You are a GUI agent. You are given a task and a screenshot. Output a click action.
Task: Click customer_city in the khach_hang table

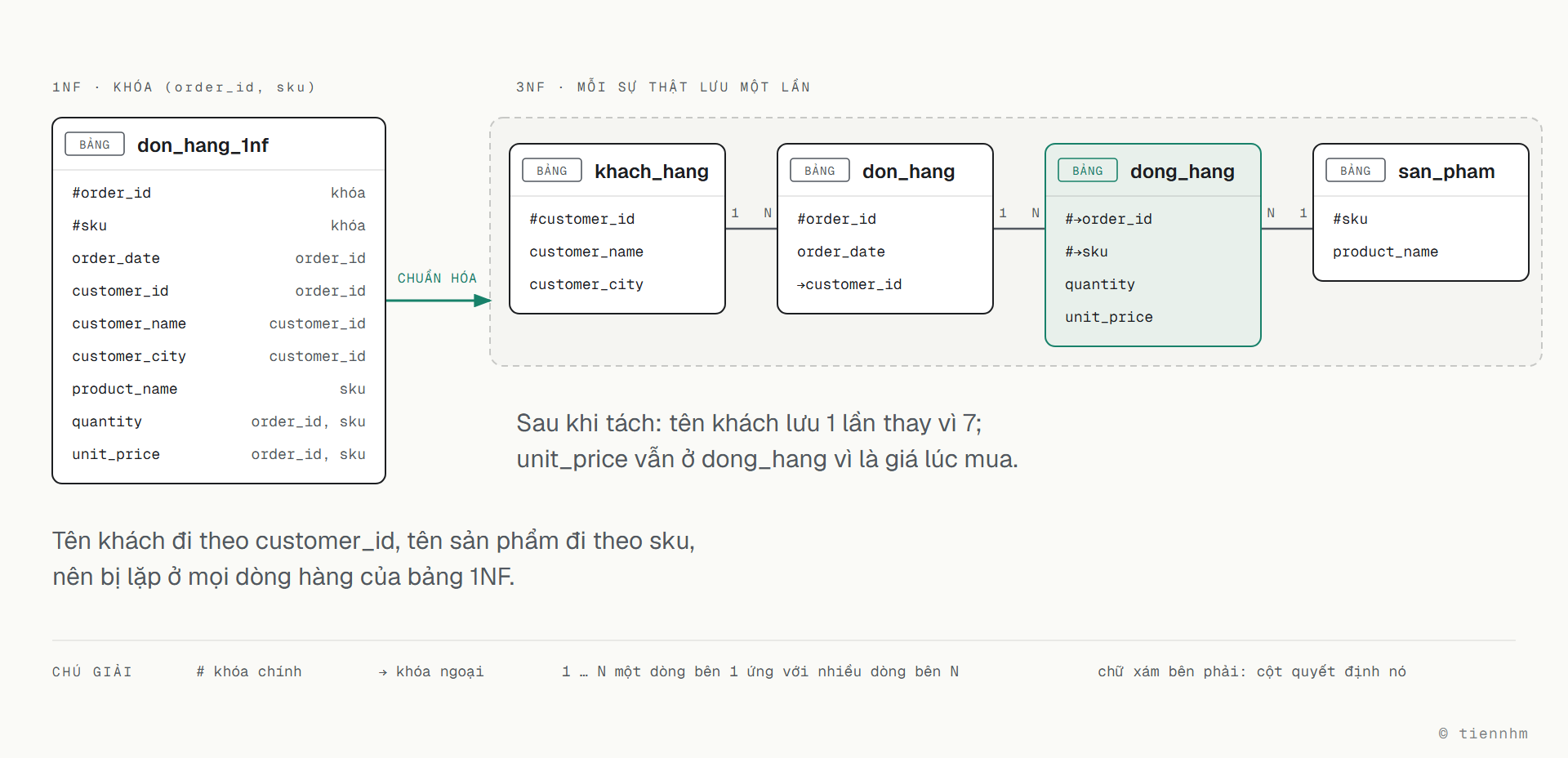586,284
